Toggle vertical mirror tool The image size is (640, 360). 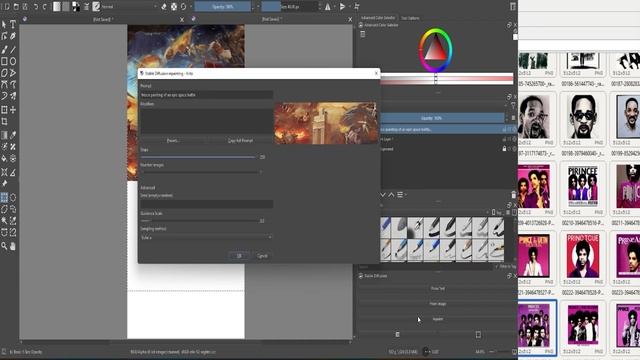[342, 7]
